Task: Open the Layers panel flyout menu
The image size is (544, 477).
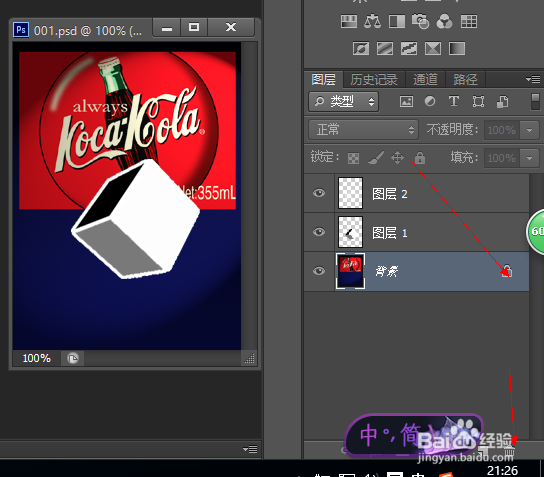Action: coord(533,79)
